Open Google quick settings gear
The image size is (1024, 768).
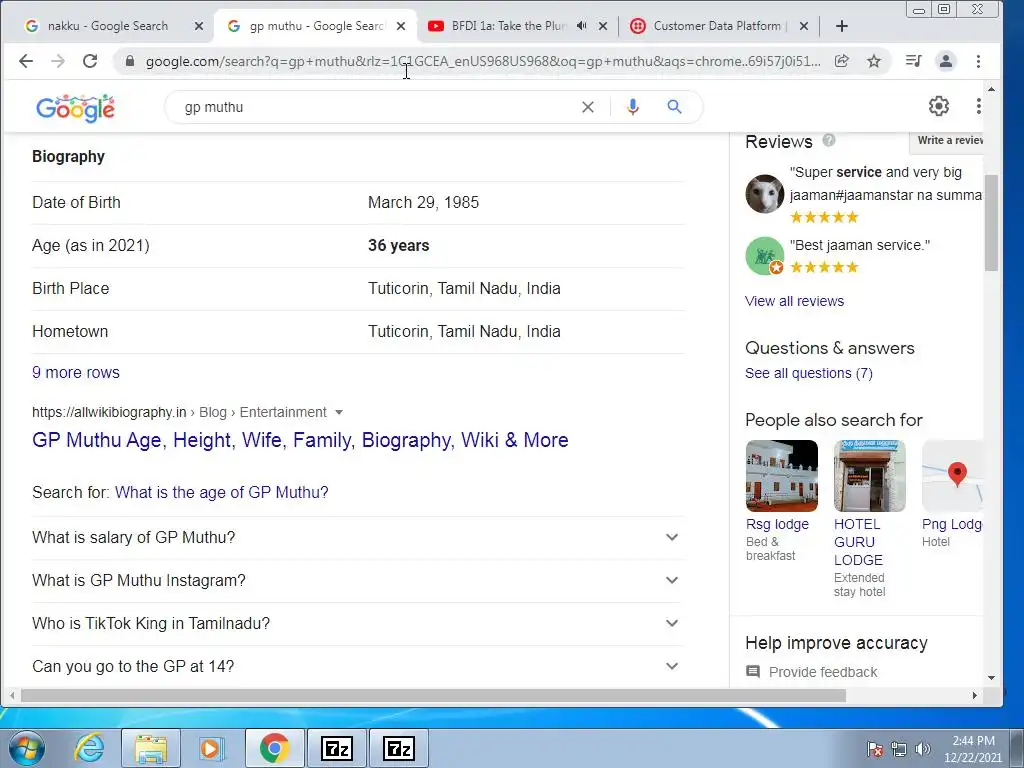938,106
